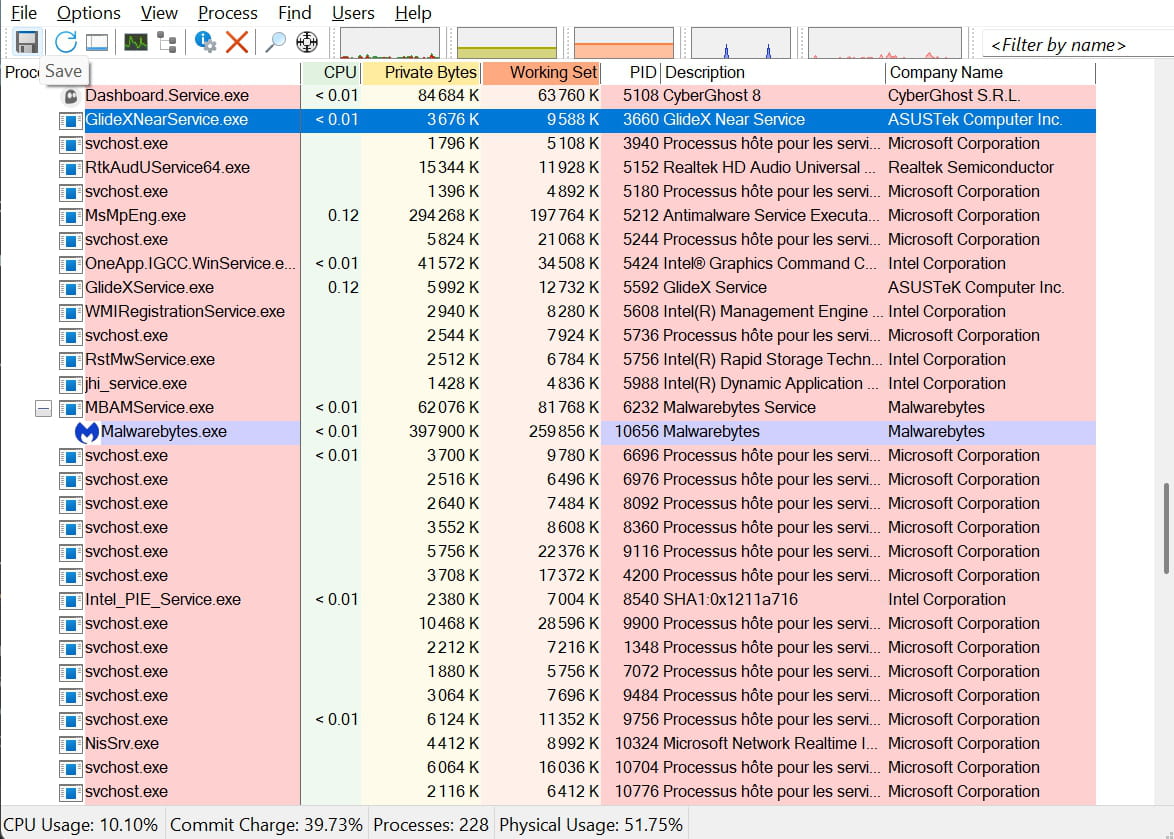Click the vertical scrollbar thumb
Viewport: 1174px width, 839px height.
1166,528
